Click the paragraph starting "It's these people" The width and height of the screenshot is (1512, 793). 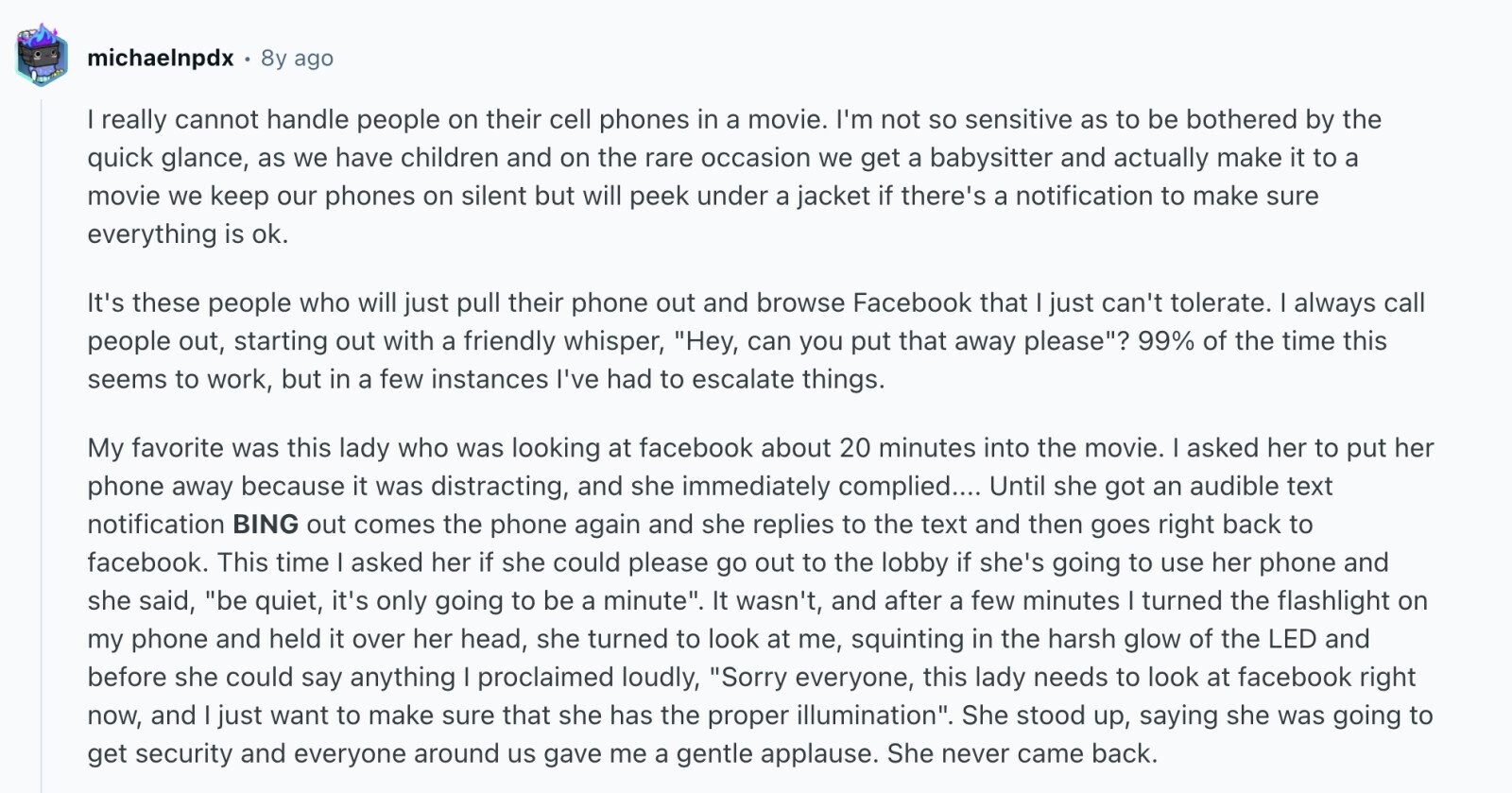tap(756, 340)
